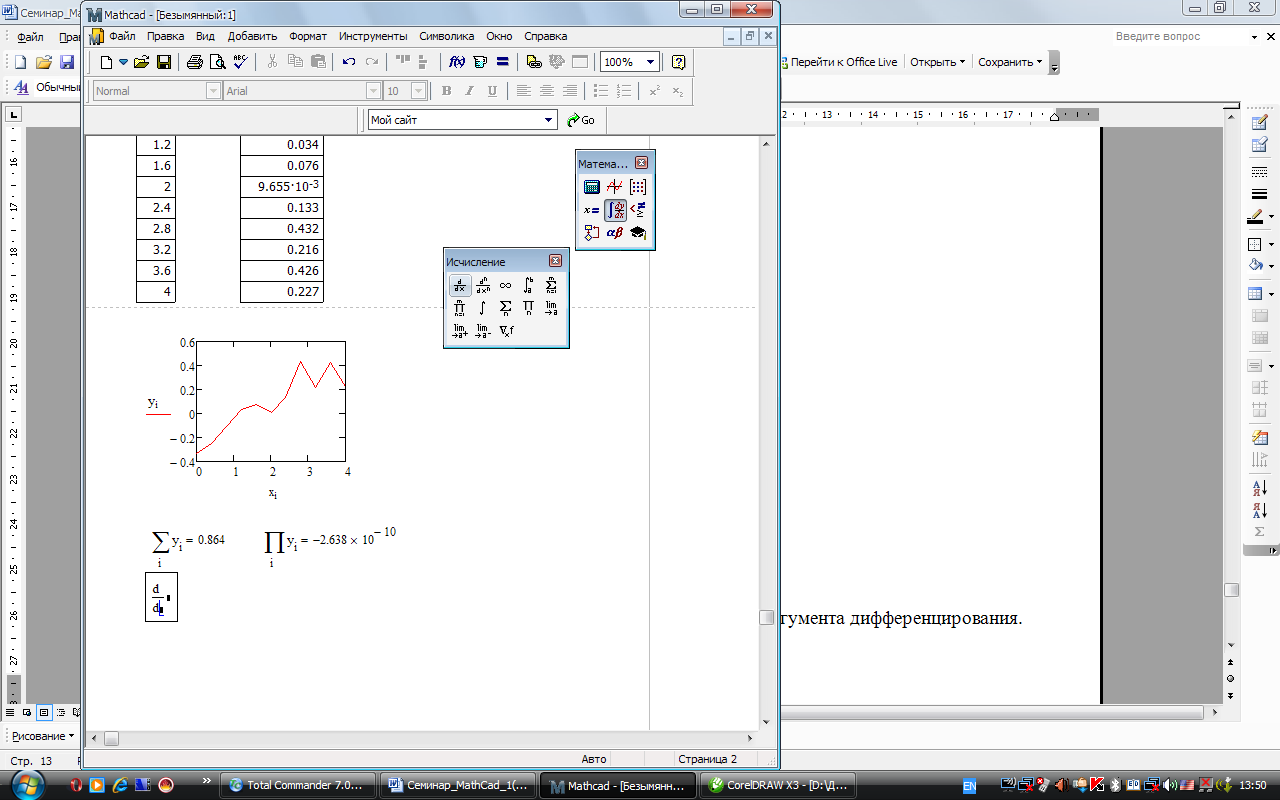1280x800 pixels.
Task: Open the Открыть dropdown in Word
Action: click(x=938, y=62)
